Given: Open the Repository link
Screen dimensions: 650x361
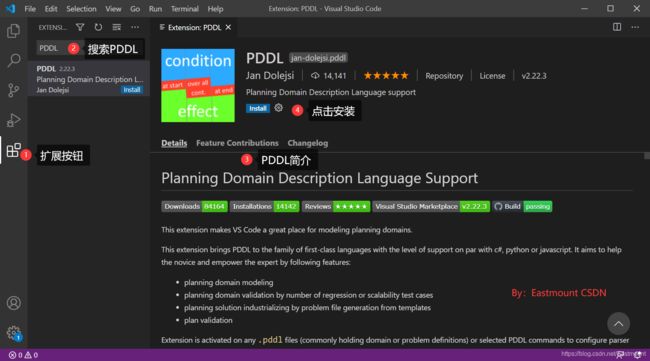Looking at the screenshot, I should [444, 76].
